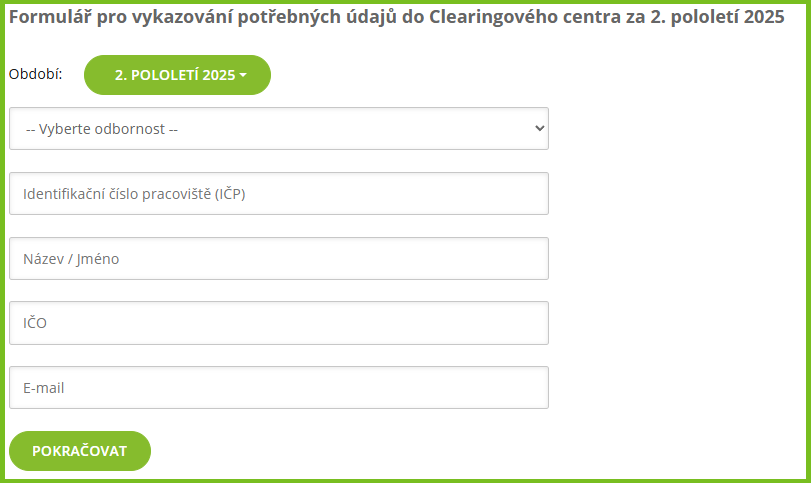
Task: Place cursor in the workplace ID (IČP) textbox
Action: (279, 194)
